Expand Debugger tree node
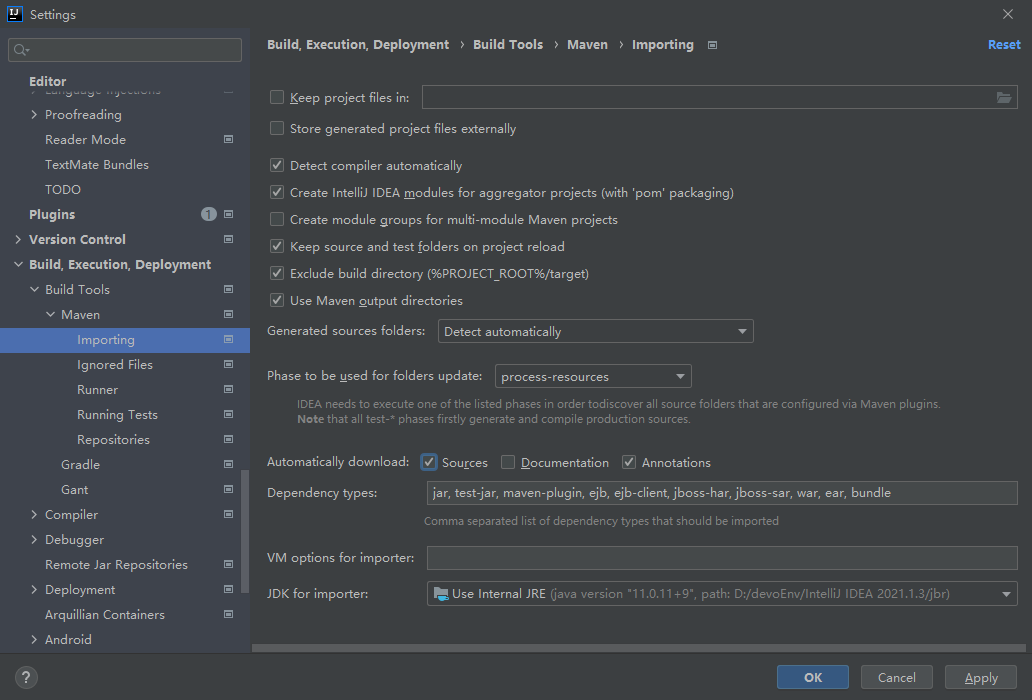 tap(34, 539)
